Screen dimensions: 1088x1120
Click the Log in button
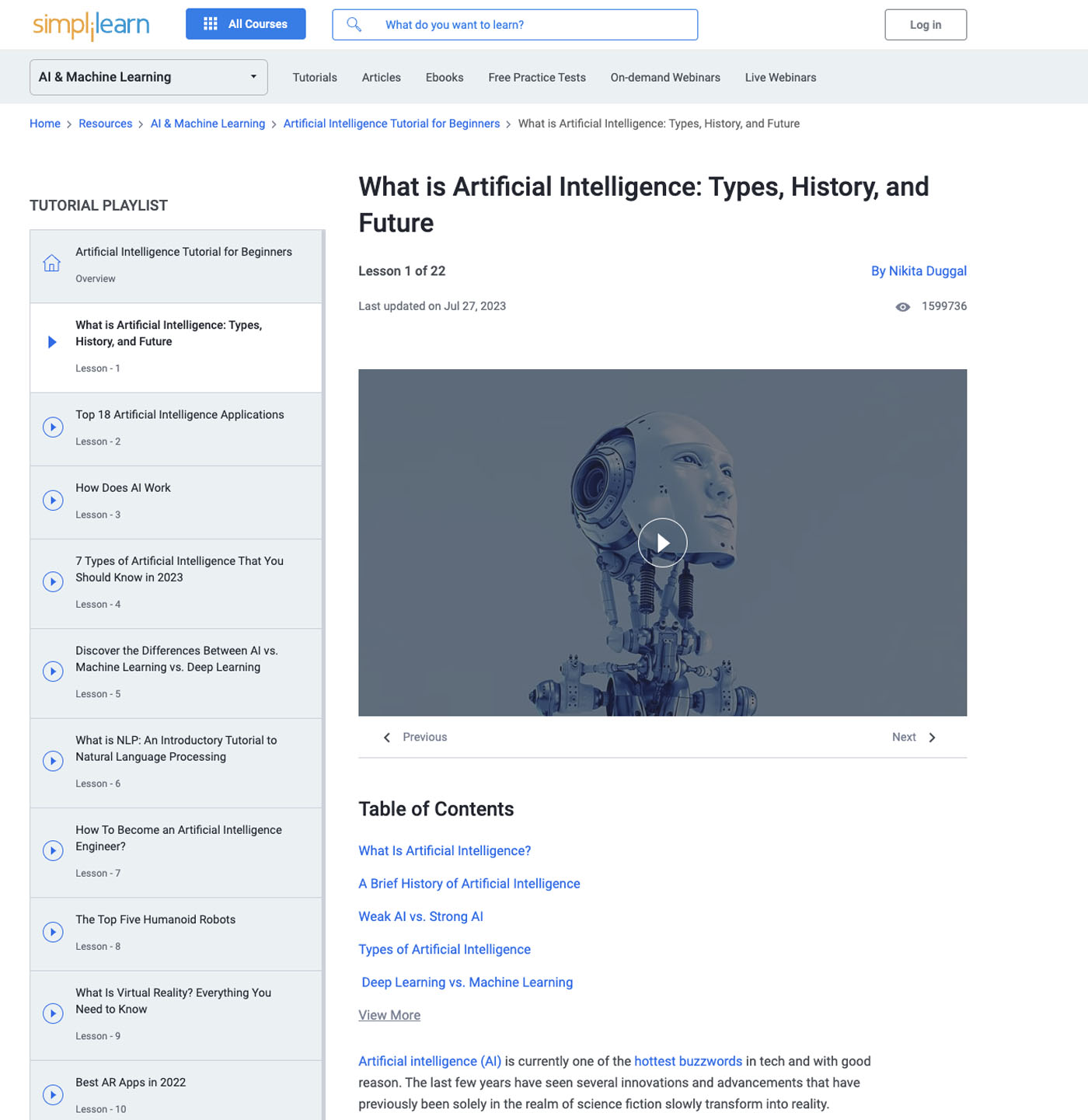click(x=926, y=25)
